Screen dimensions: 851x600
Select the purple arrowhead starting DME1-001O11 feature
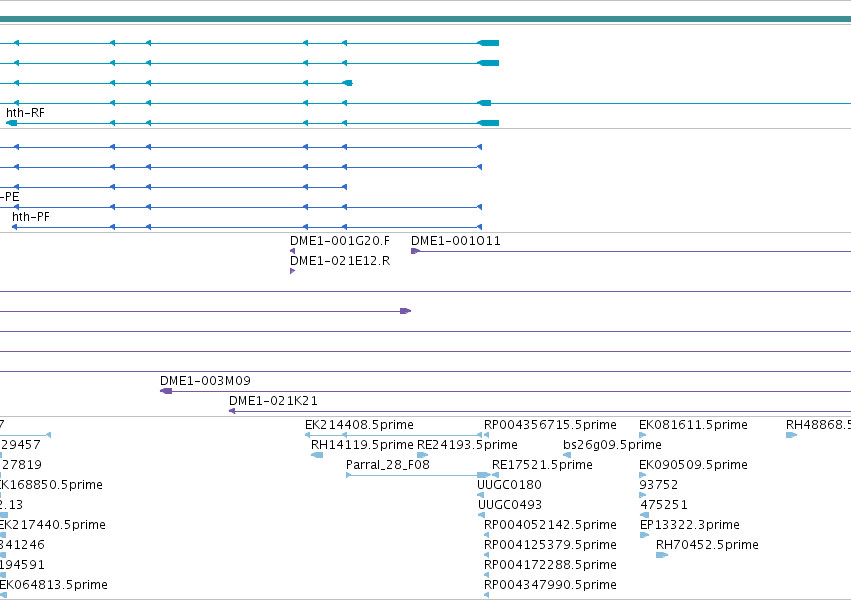415,251
